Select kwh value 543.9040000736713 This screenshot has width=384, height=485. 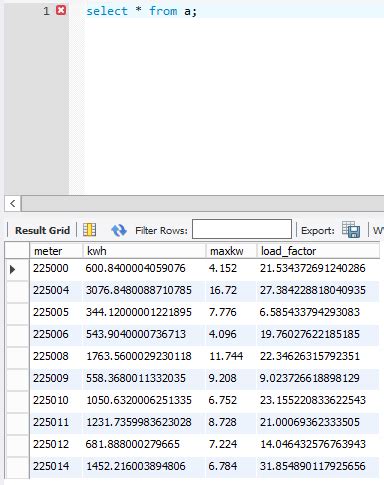pyautogui.click(x=144, y=334)
